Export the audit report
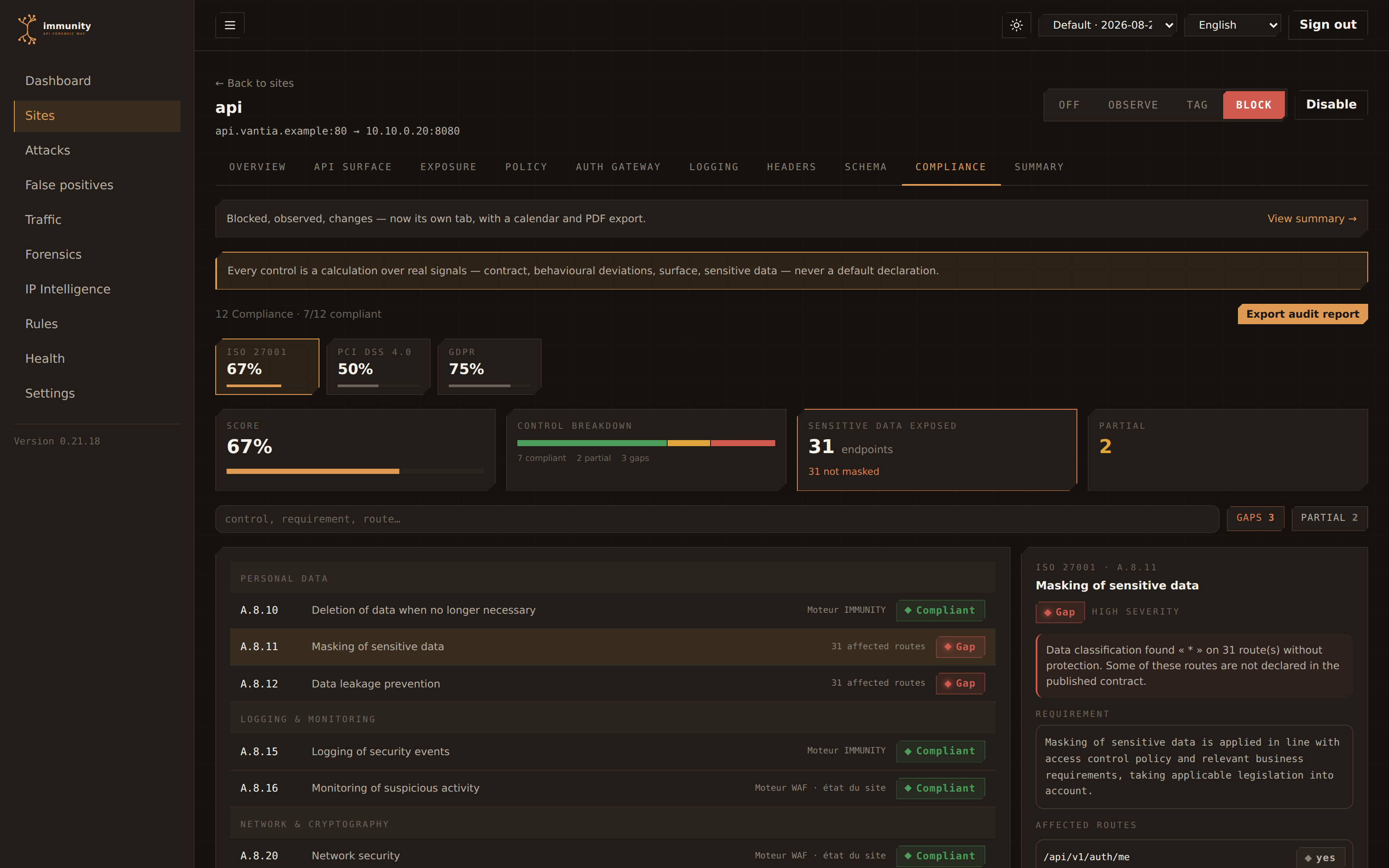 (x=1302, y=314)
